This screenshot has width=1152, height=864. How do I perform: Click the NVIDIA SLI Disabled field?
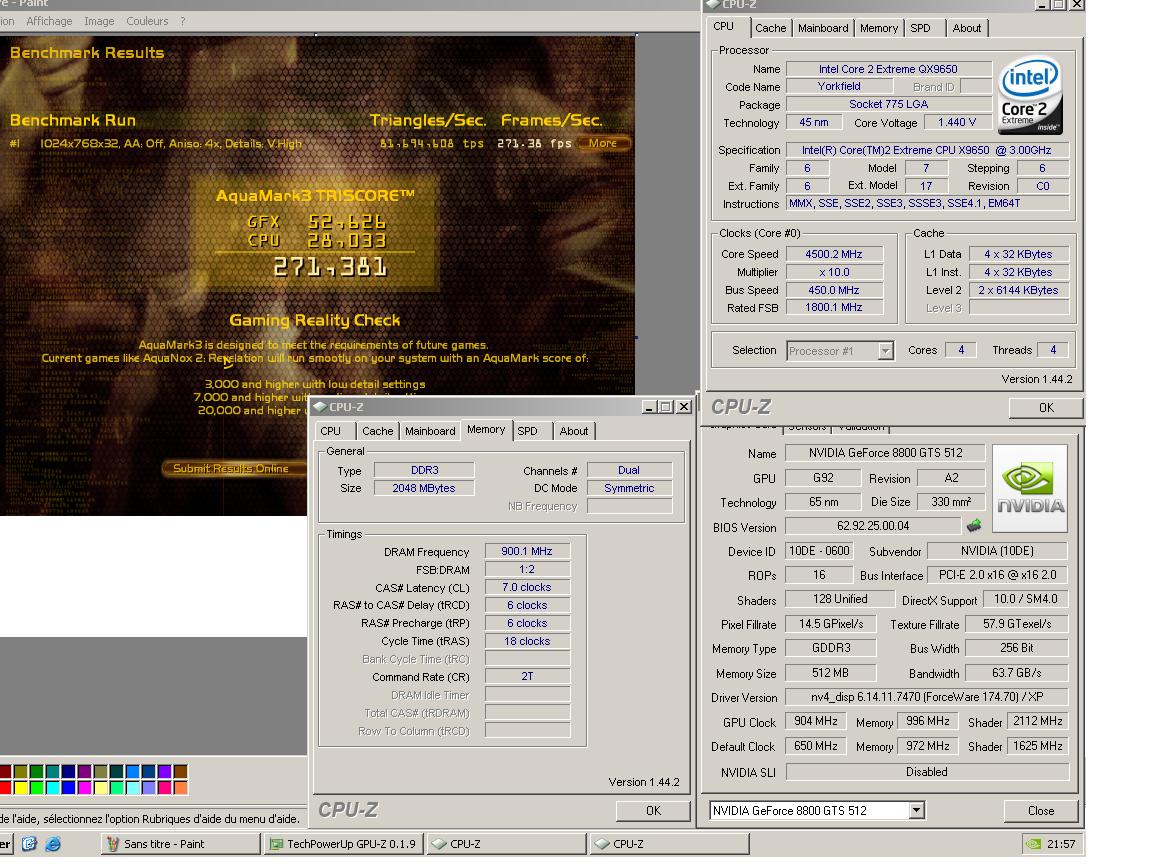(926, 772)
